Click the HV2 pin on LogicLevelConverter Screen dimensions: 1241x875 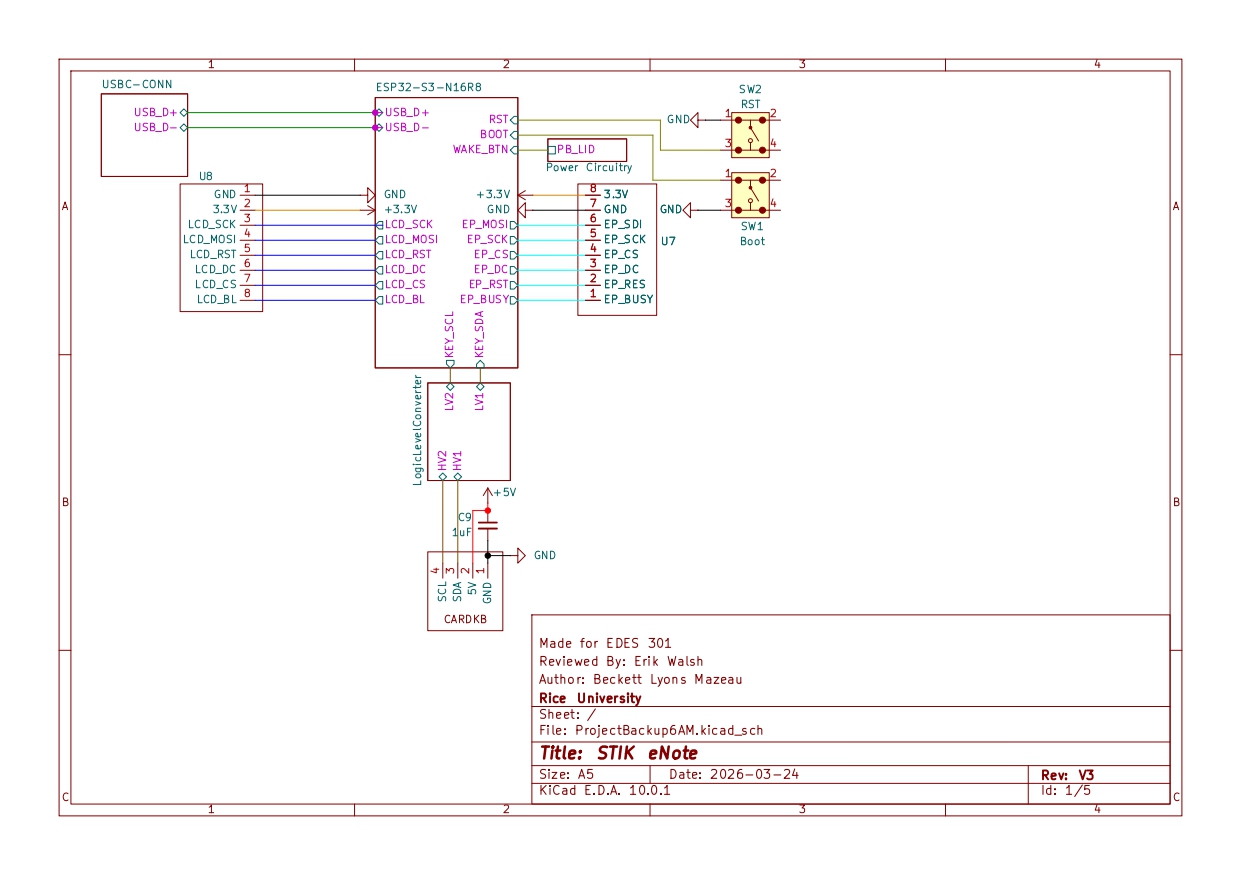point(442,461)
